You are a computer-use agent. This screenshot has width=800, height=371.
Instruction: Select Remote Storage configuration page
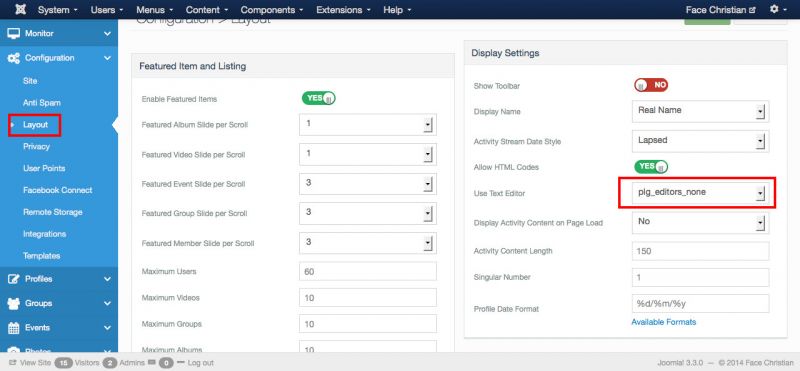click(x=53, y=212)
